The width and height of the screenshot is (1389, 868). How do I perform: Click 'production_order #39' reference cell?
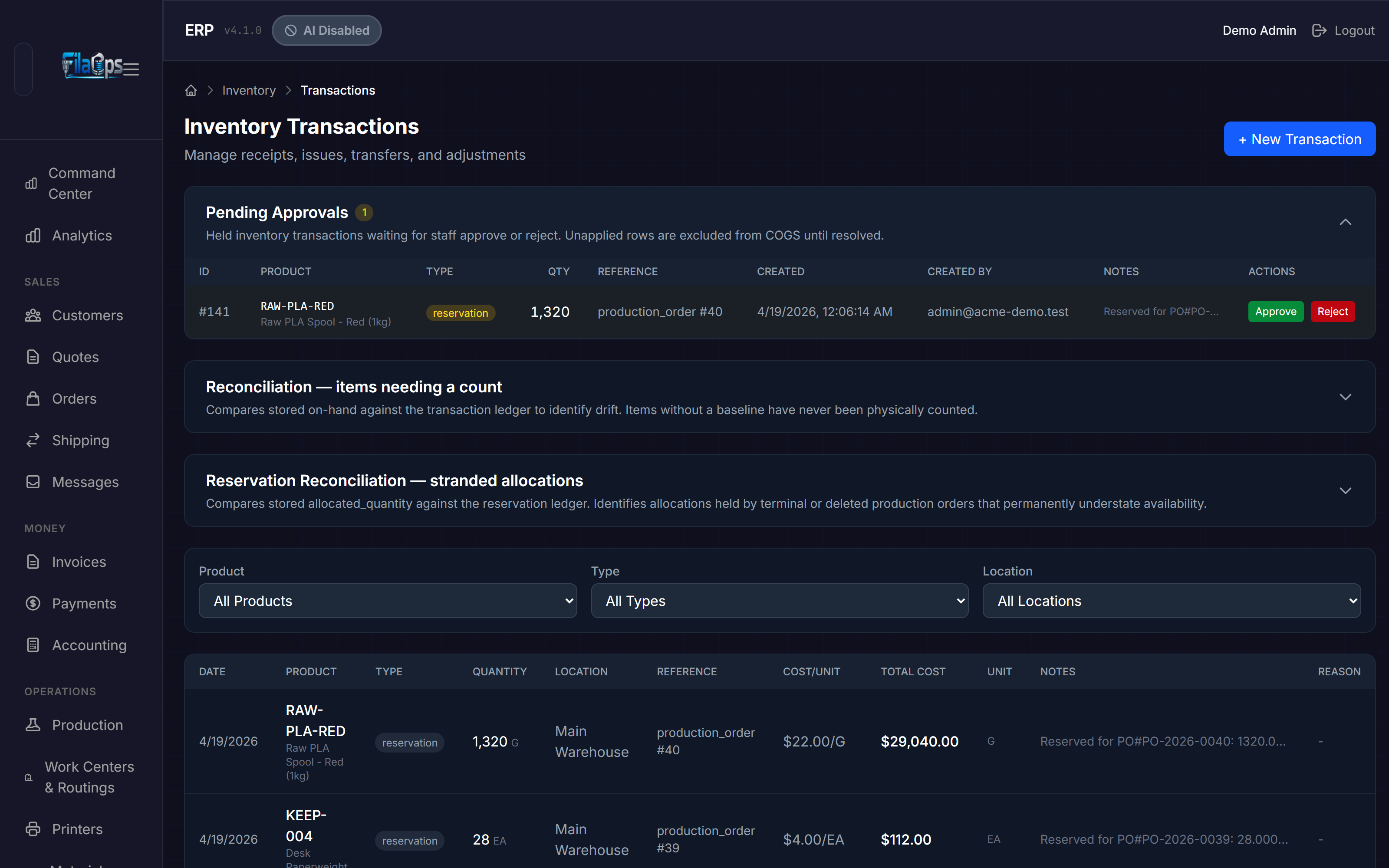705,839
